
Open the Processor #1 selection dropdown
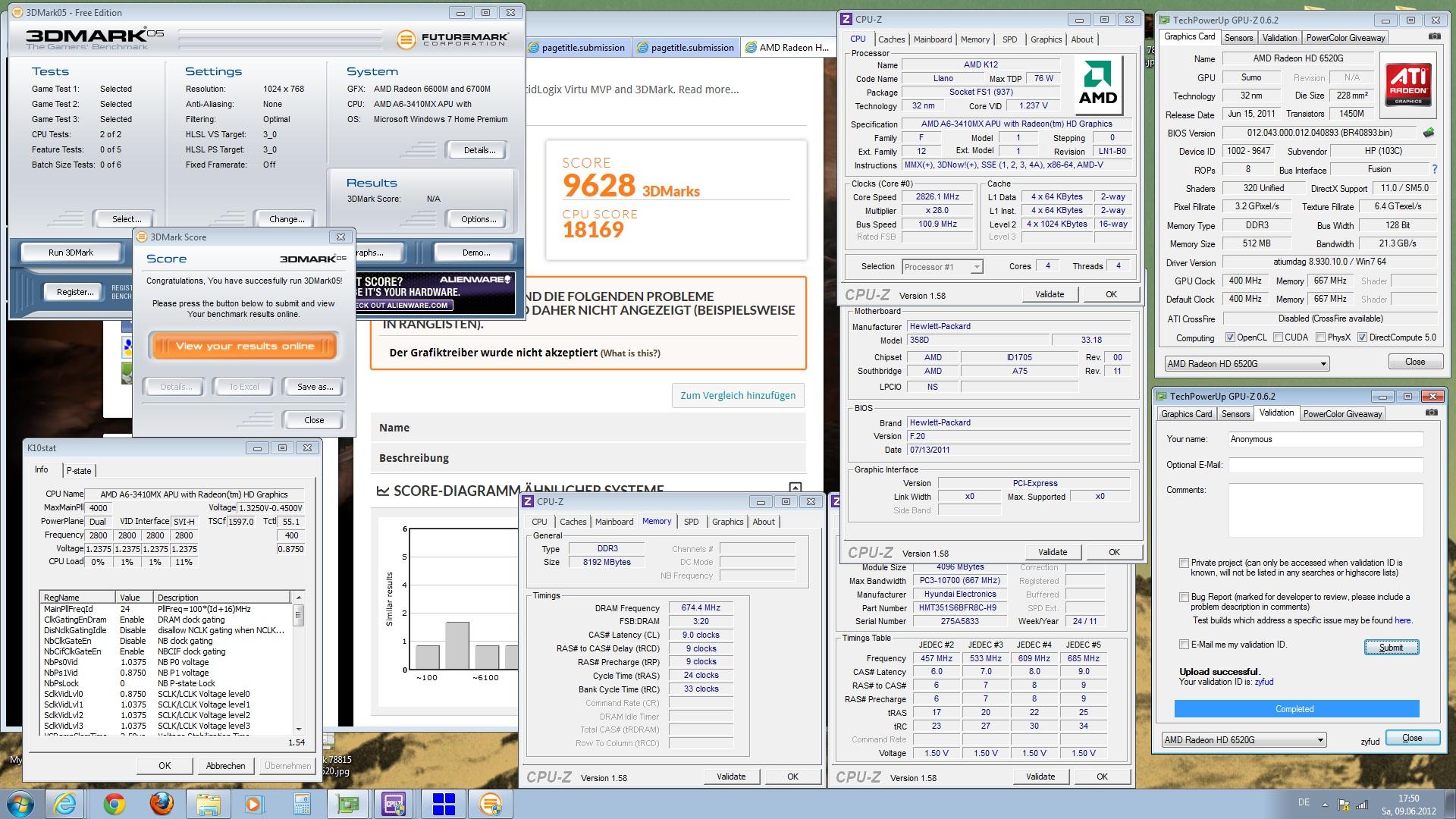(x=943, y=267)
